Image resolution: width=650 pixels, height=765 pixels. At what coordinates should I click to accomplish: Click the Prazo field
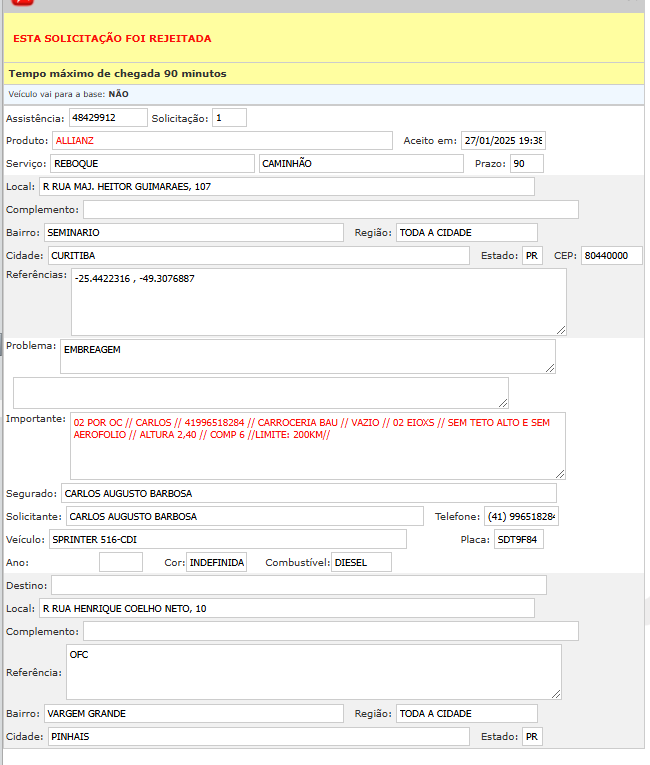pyautogui.click(x=526, y=164)
